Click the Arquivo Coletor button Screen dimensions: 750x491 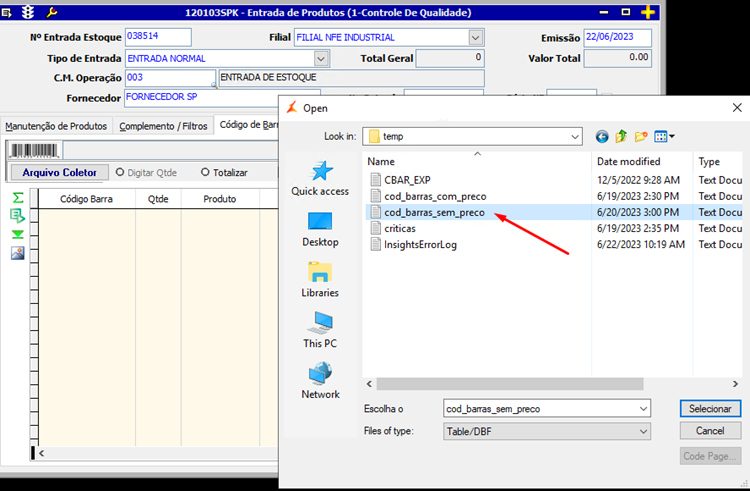click(x=59, y=173)
